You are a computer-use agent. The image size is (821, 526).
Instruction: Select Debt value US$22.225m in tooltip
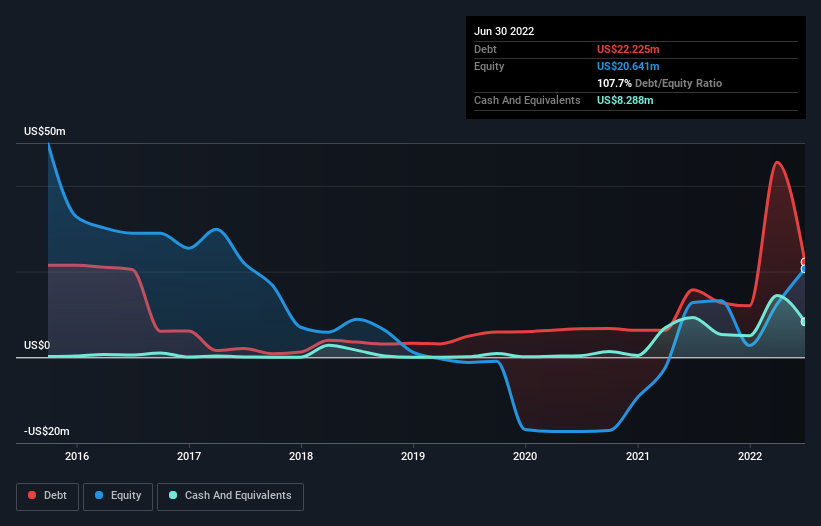point(628,49)
